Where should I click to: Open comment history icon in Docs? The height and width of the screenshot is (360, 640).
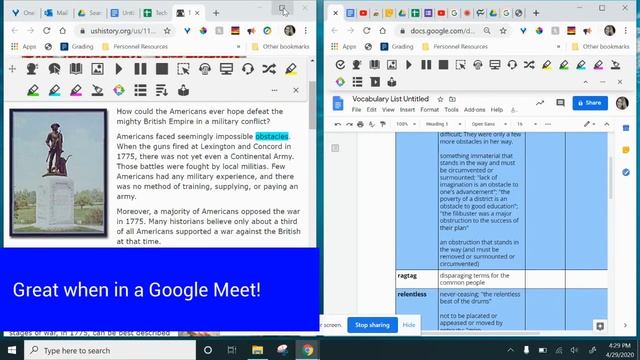[560, 103]
